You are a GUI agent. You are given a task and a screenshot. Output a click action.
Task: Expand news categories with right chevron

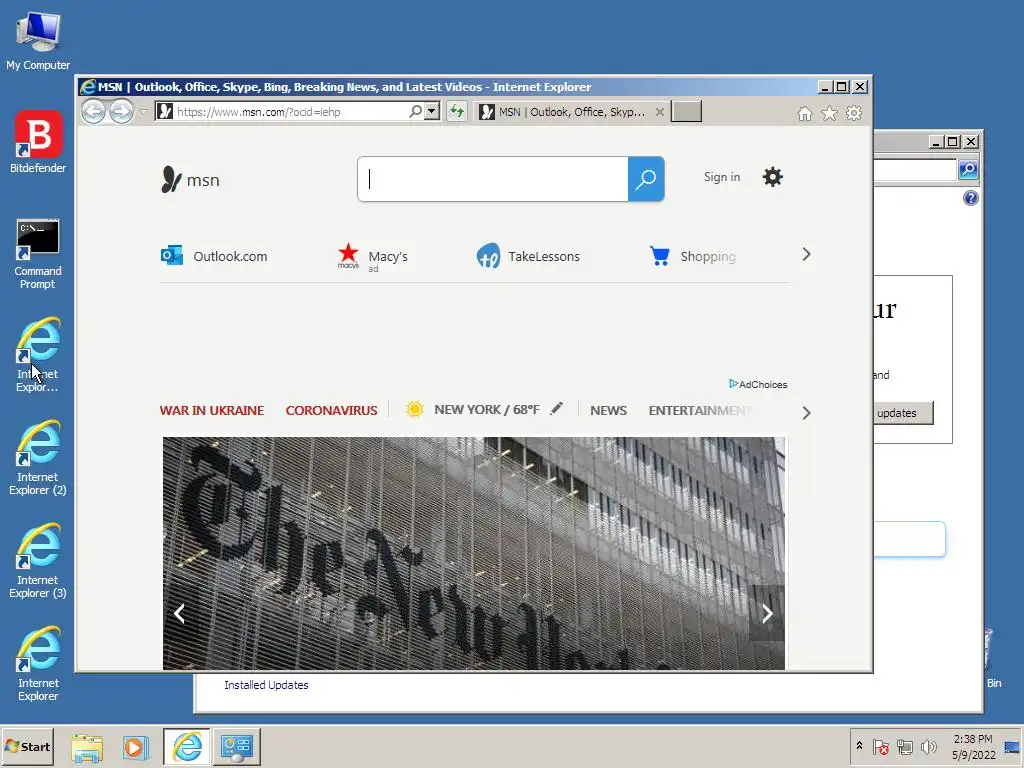coord(807,413)
